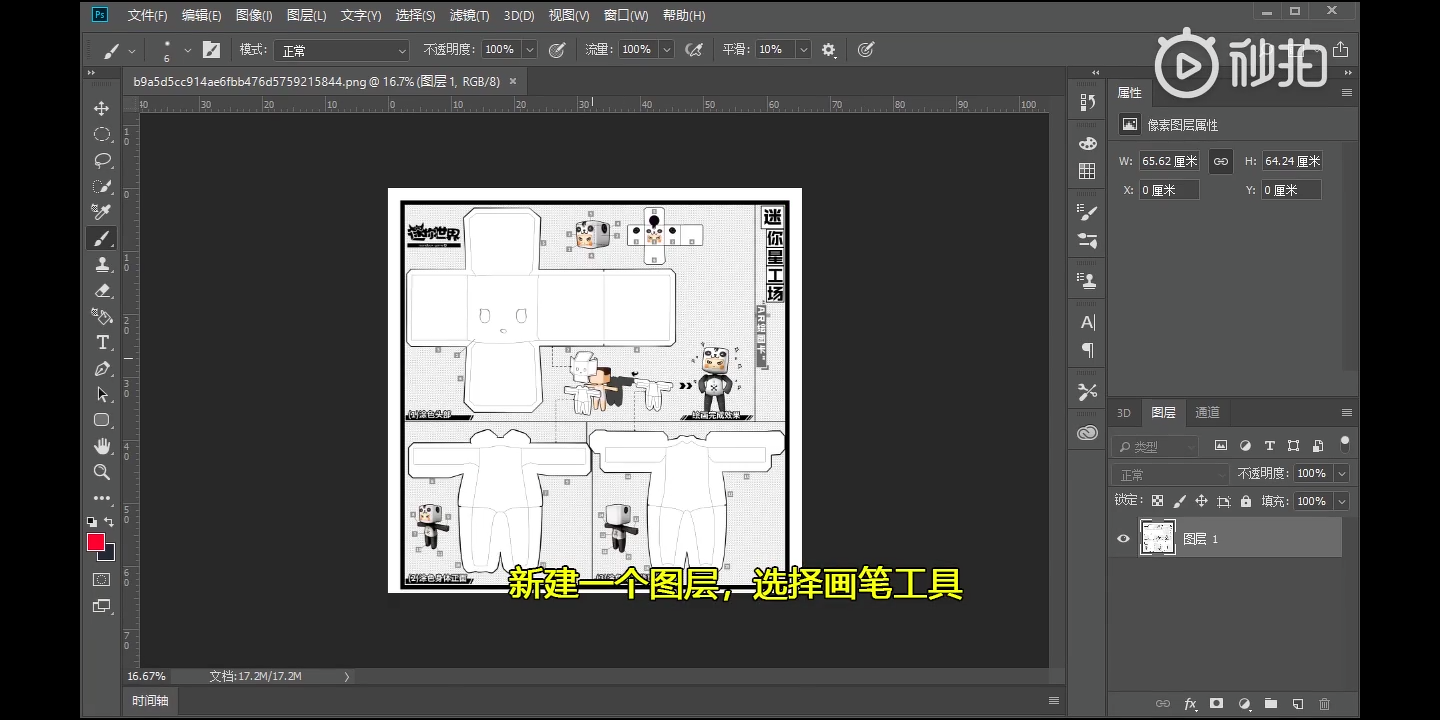
Task: Select the Brush tool in left toolbar
Action: click(x=102, y=238)
